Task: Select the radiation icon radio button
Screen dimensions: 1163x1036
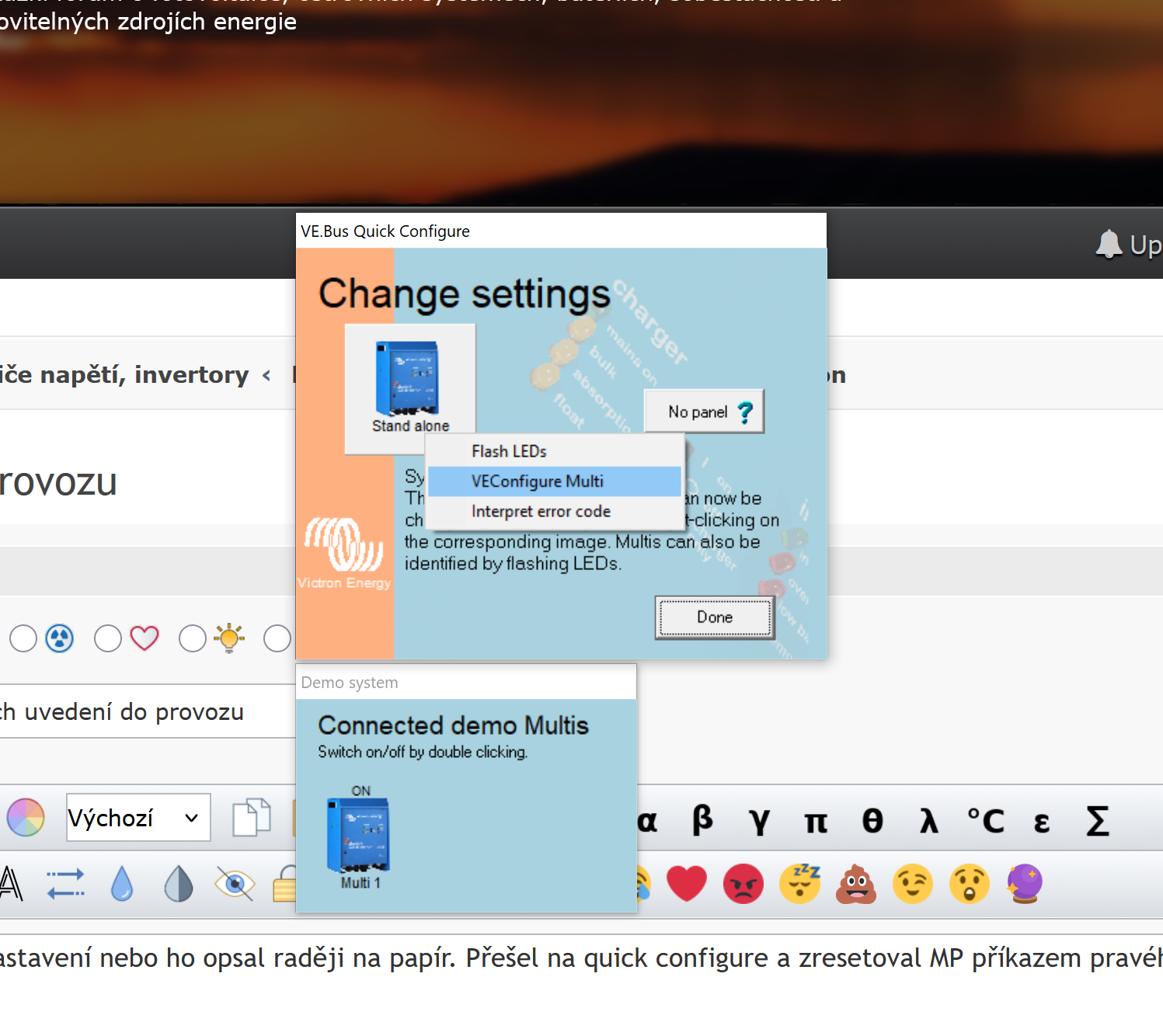Action: point(23,638)
